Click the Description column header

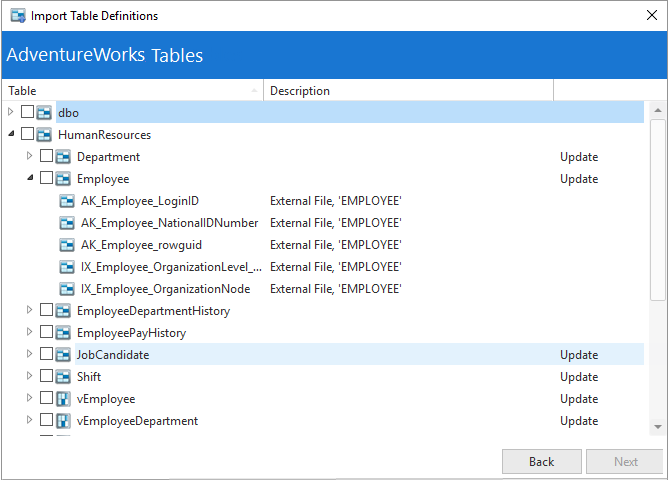click(x=408, y=91)
